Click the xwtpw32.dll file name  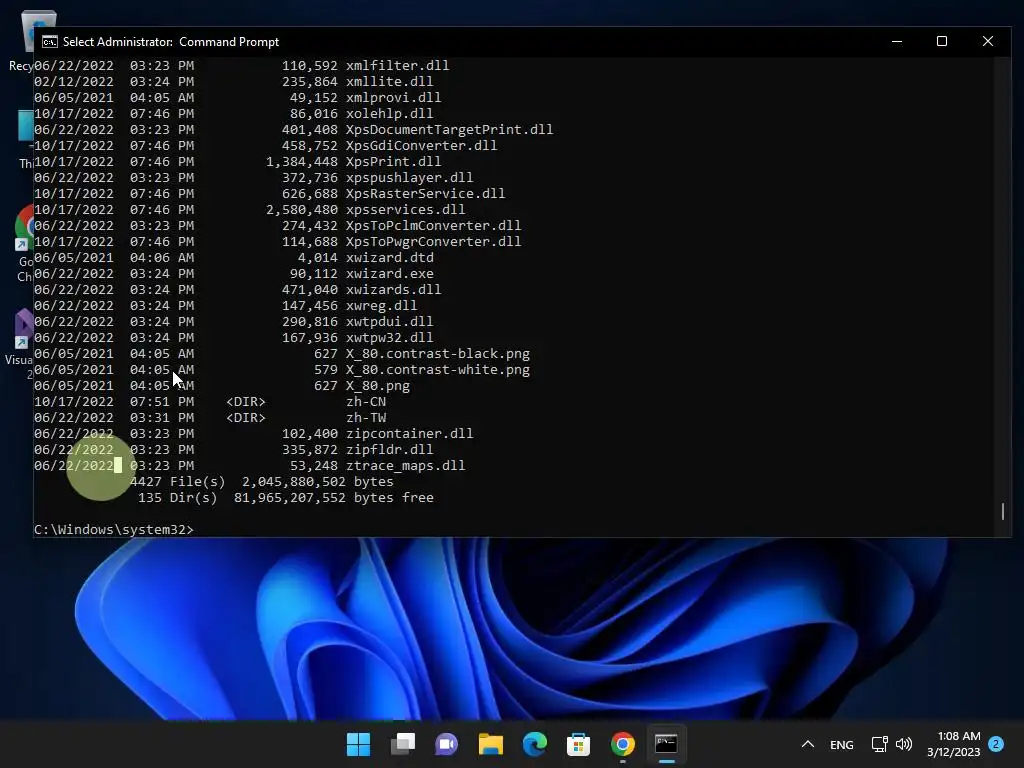point(389,338)
